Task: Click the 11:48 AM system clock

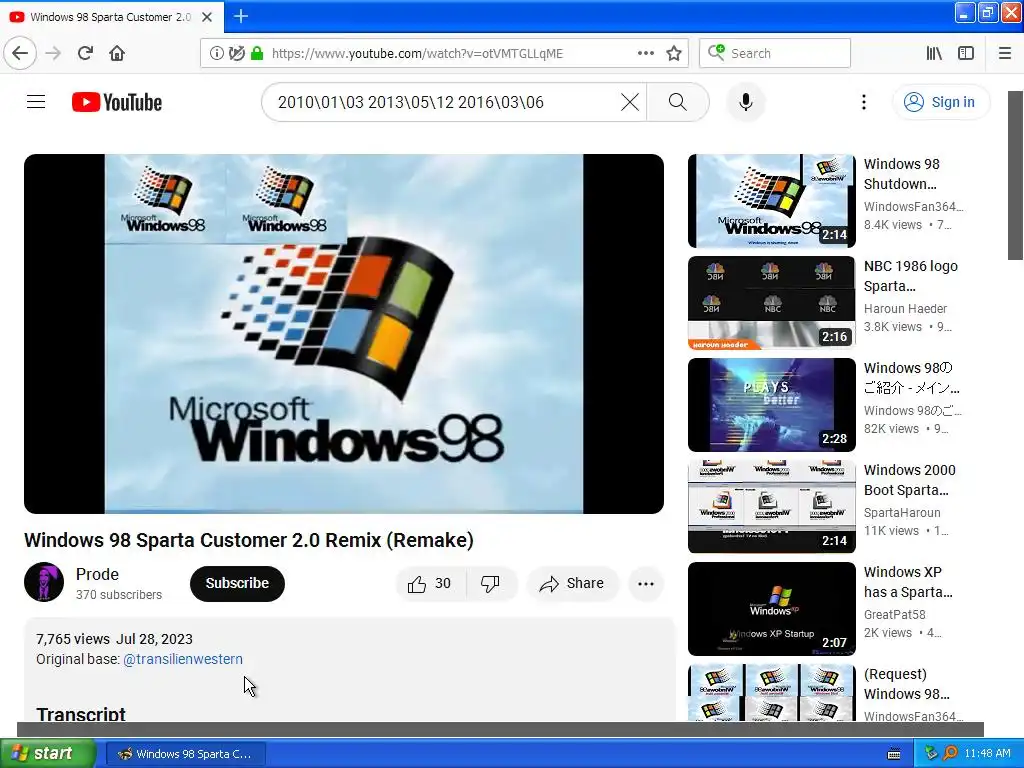Action: pos(987,754)
